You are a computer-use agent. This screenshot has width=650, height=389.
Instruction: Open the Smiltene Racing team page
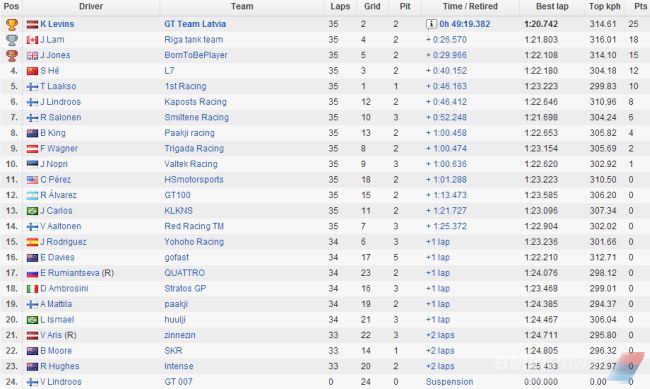point(196,117)
